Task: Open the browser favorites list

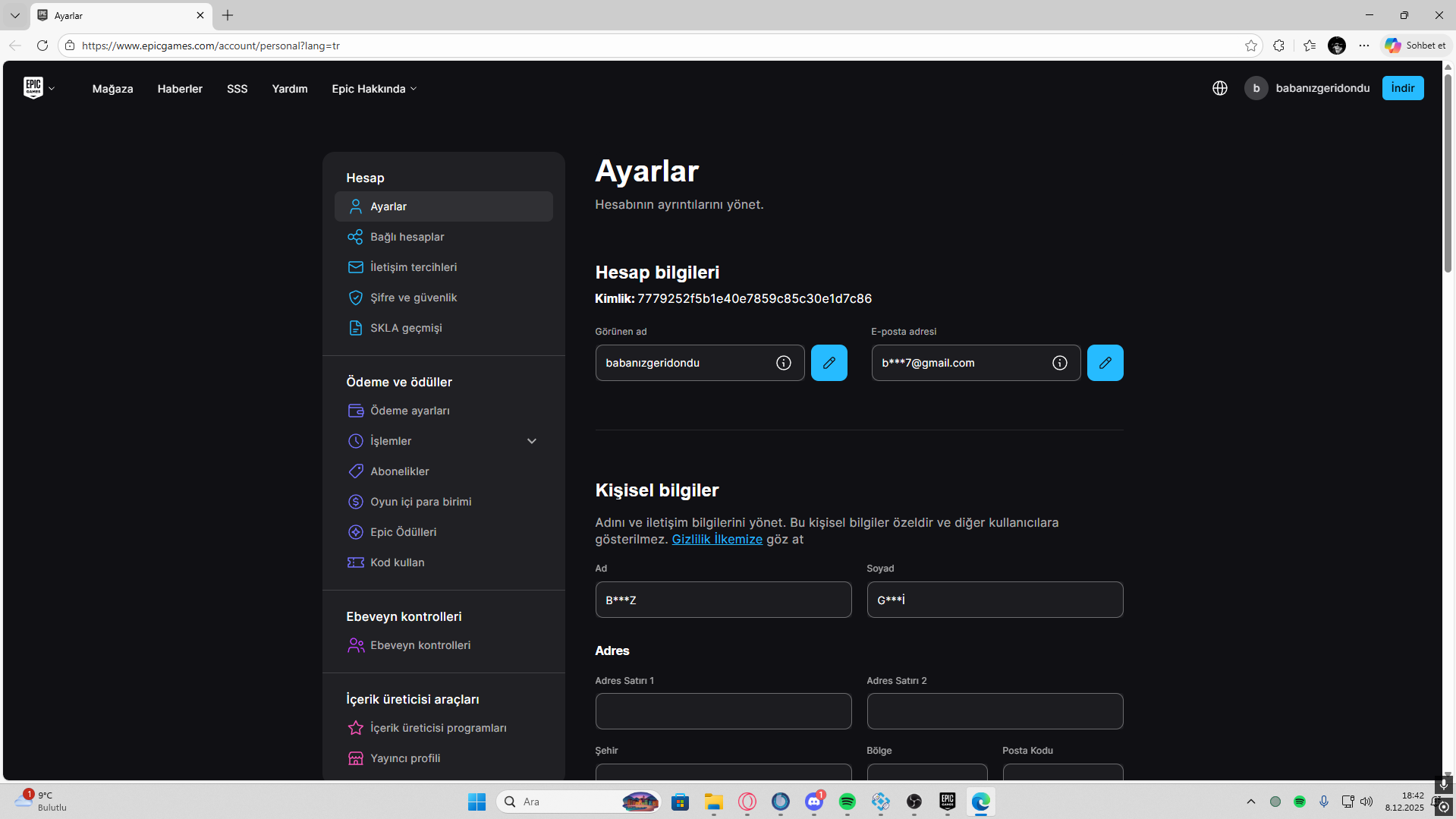Action: tap(1310, 46)
